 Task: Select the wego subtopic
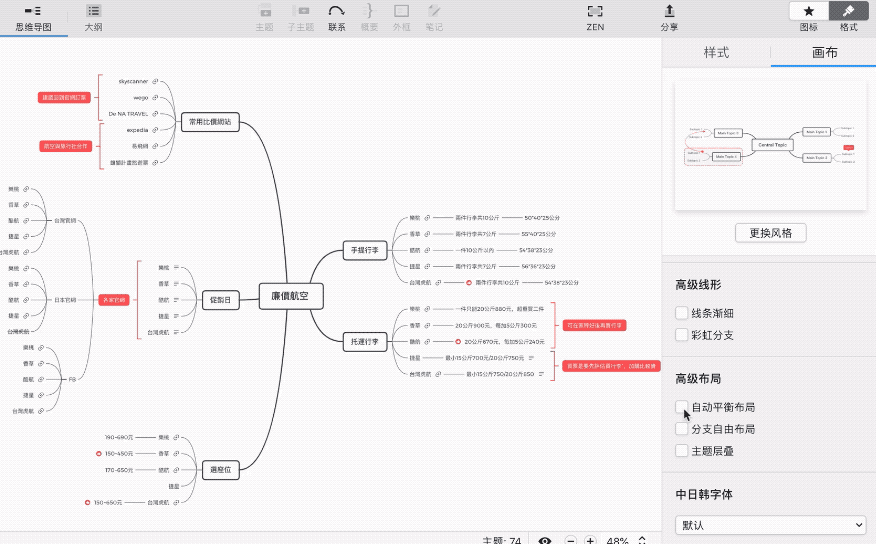141,98
